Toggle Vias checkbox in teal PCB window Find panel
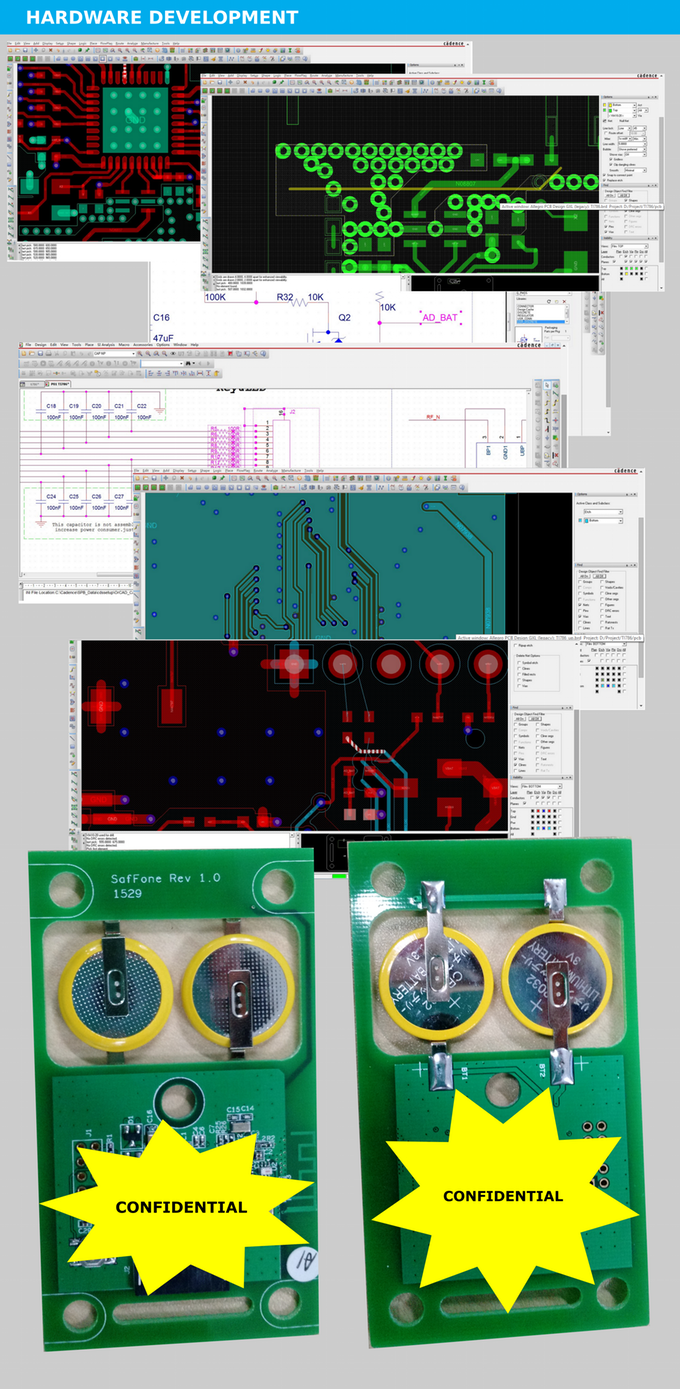680x1389 pixels. pyautogui.click(x=580, y=616)
